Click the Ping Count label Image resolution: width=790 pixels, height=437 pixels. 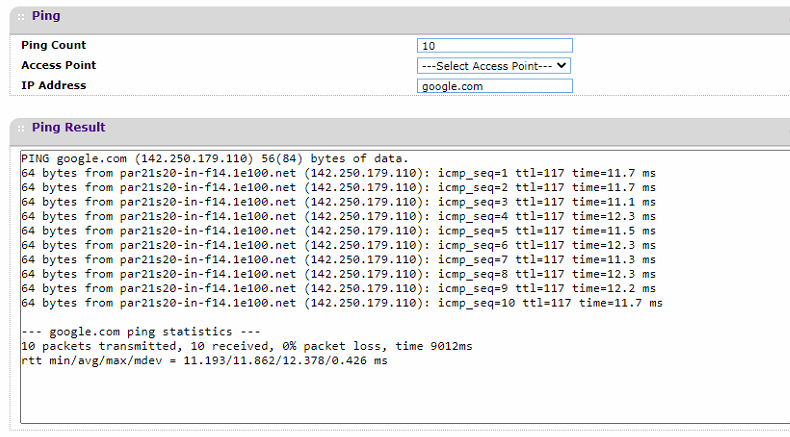(53, 45)
